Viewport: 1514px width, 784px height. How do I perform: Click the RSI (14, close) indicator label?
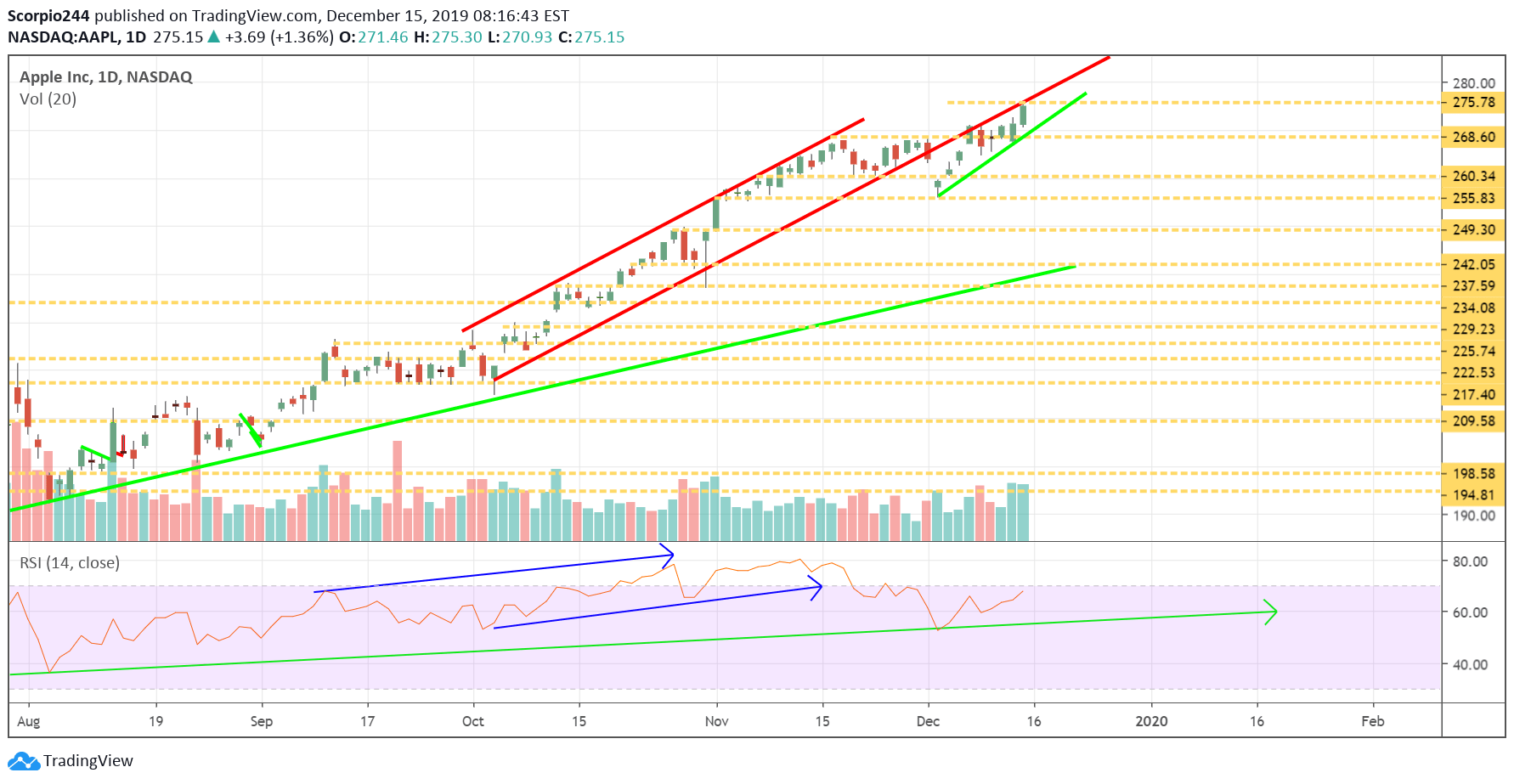pyautogui.click(x=70, y=563)
